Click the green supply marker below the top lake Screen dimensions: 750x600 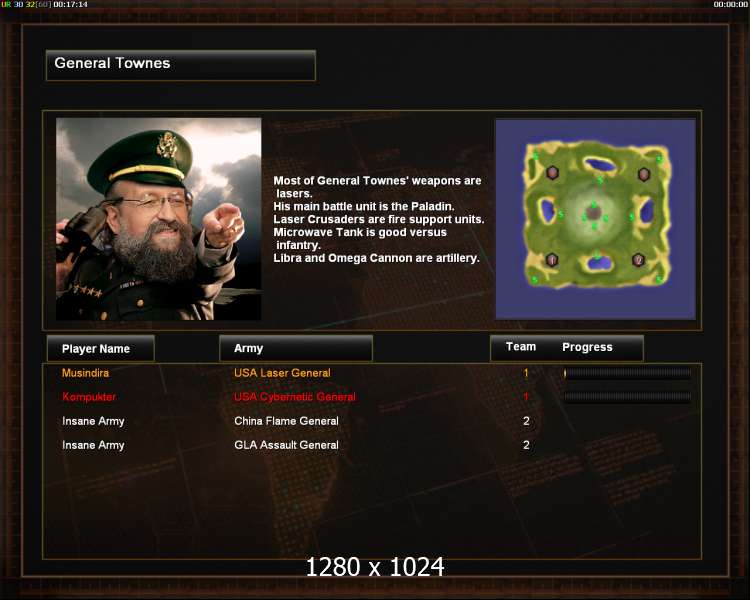[x=600, y=180]
